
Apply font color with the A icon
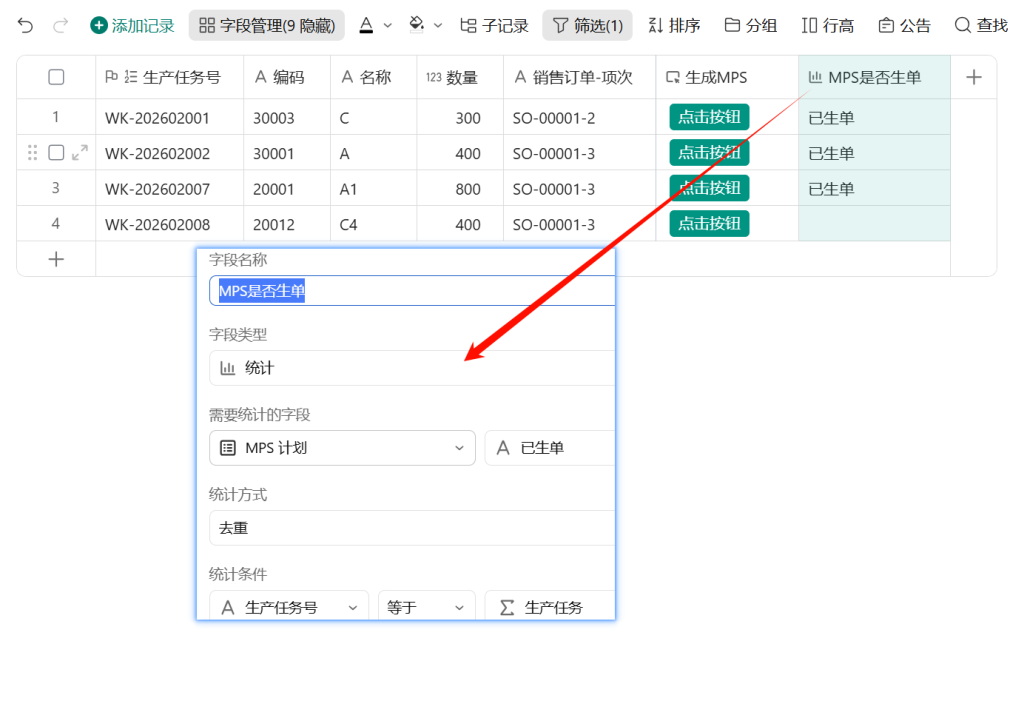366,25
